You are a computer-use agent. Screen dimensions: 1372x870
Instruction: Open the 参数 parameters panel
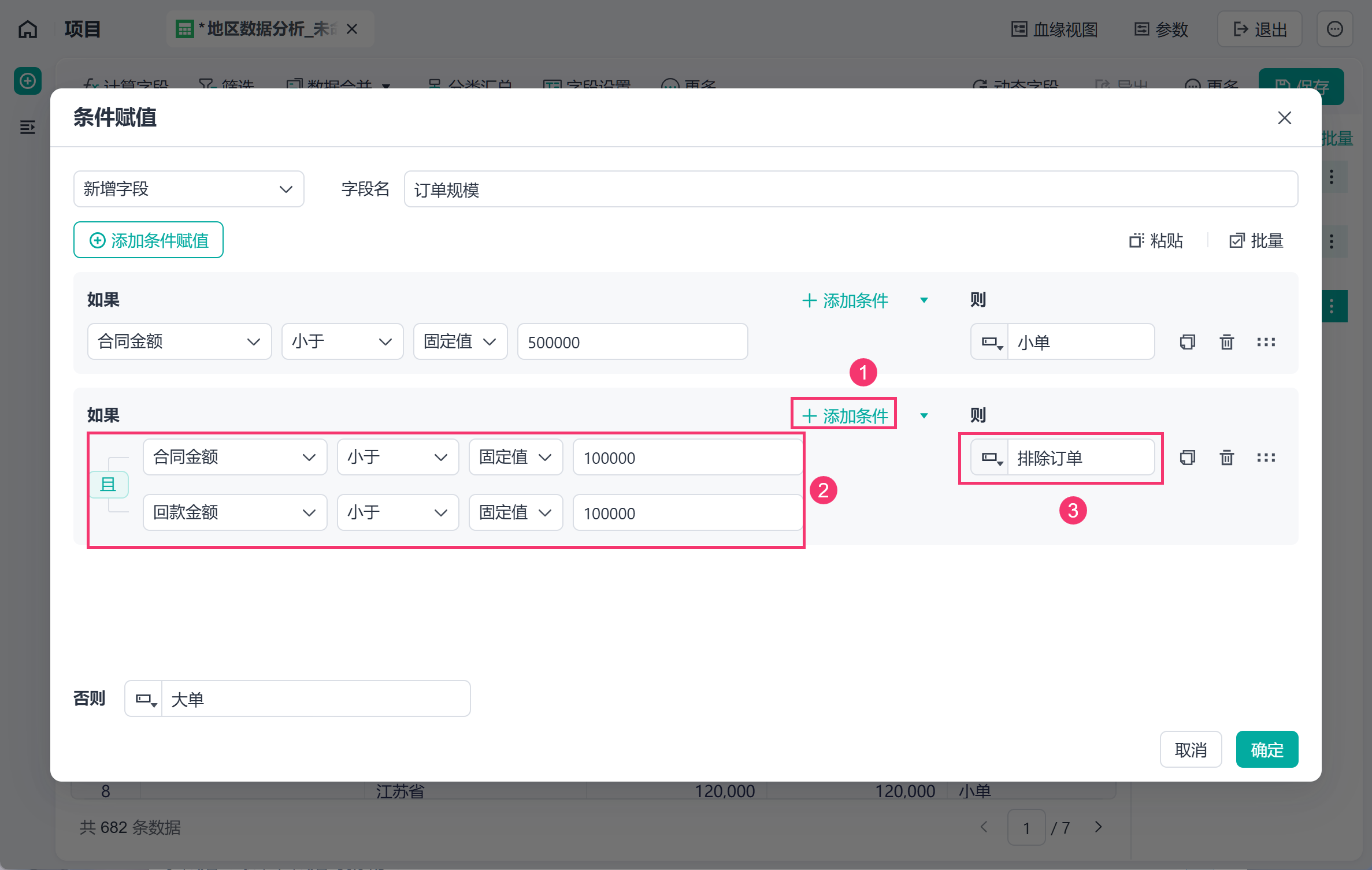(1161, 29)
